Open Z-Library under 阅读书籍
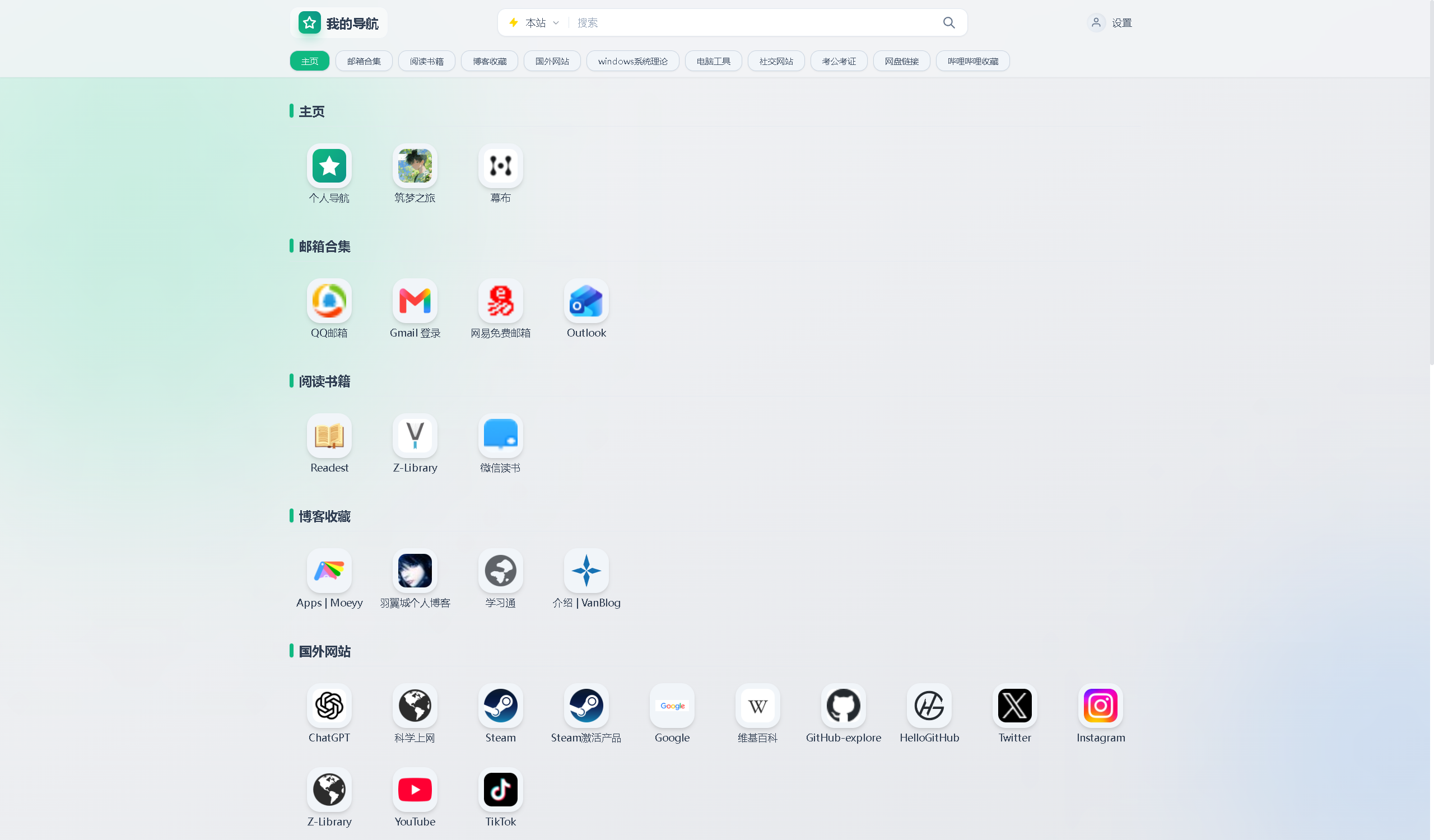This screenshot has height=840, width=1434. click(x=415, y=436)
